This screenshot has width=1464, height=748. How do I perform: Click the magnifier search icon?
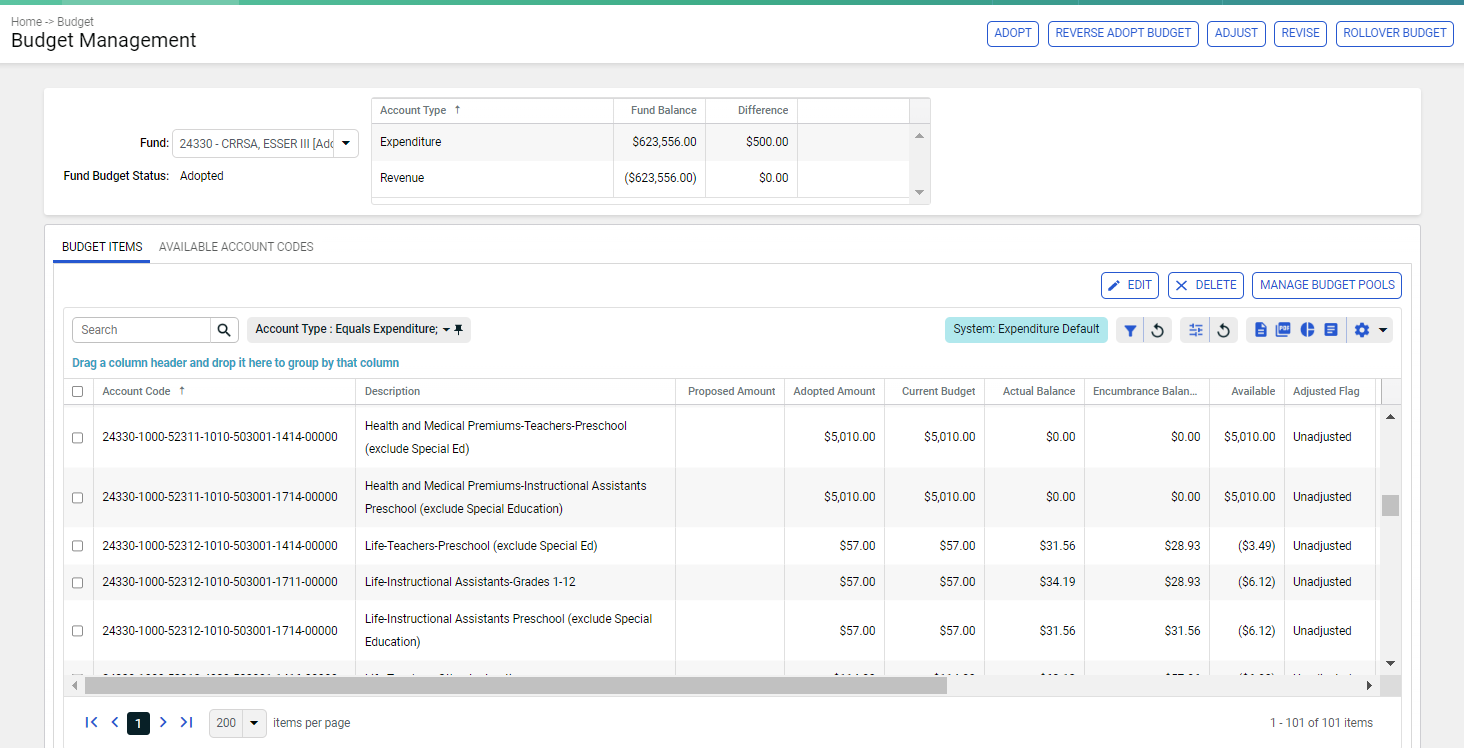pos(225,330)
